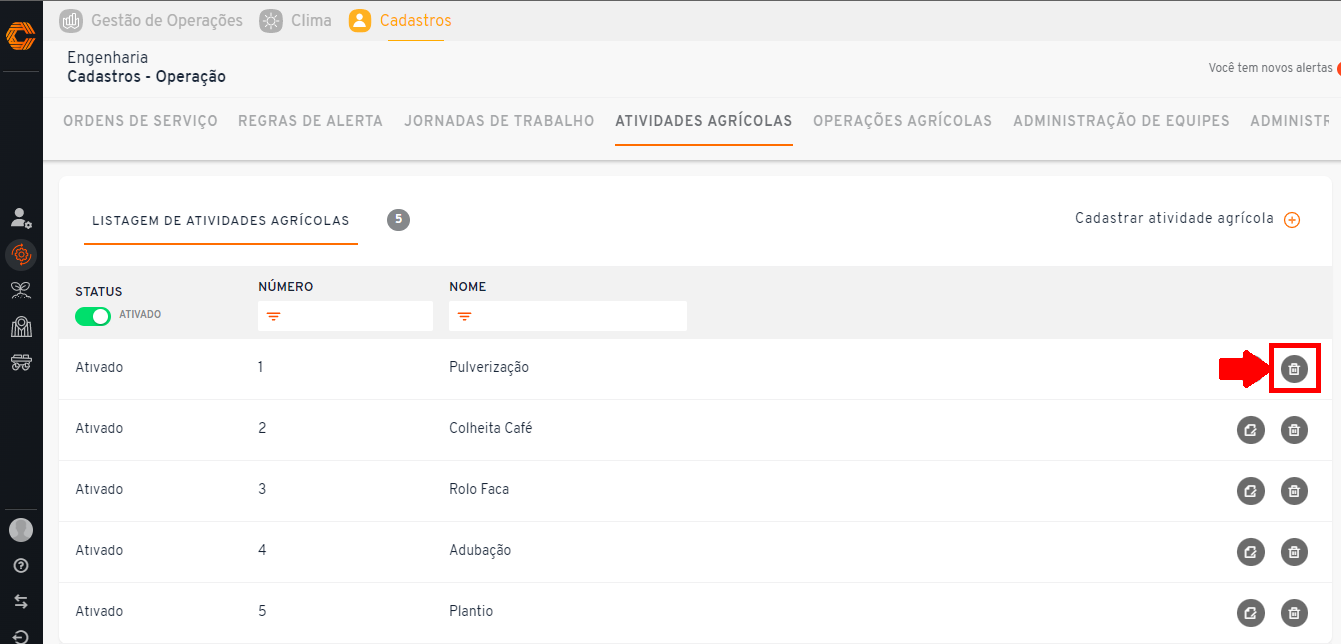Click the orange plus circle icon
Image resolution: width=1341 pixels, height=644 pixels.
(1292, 220)
